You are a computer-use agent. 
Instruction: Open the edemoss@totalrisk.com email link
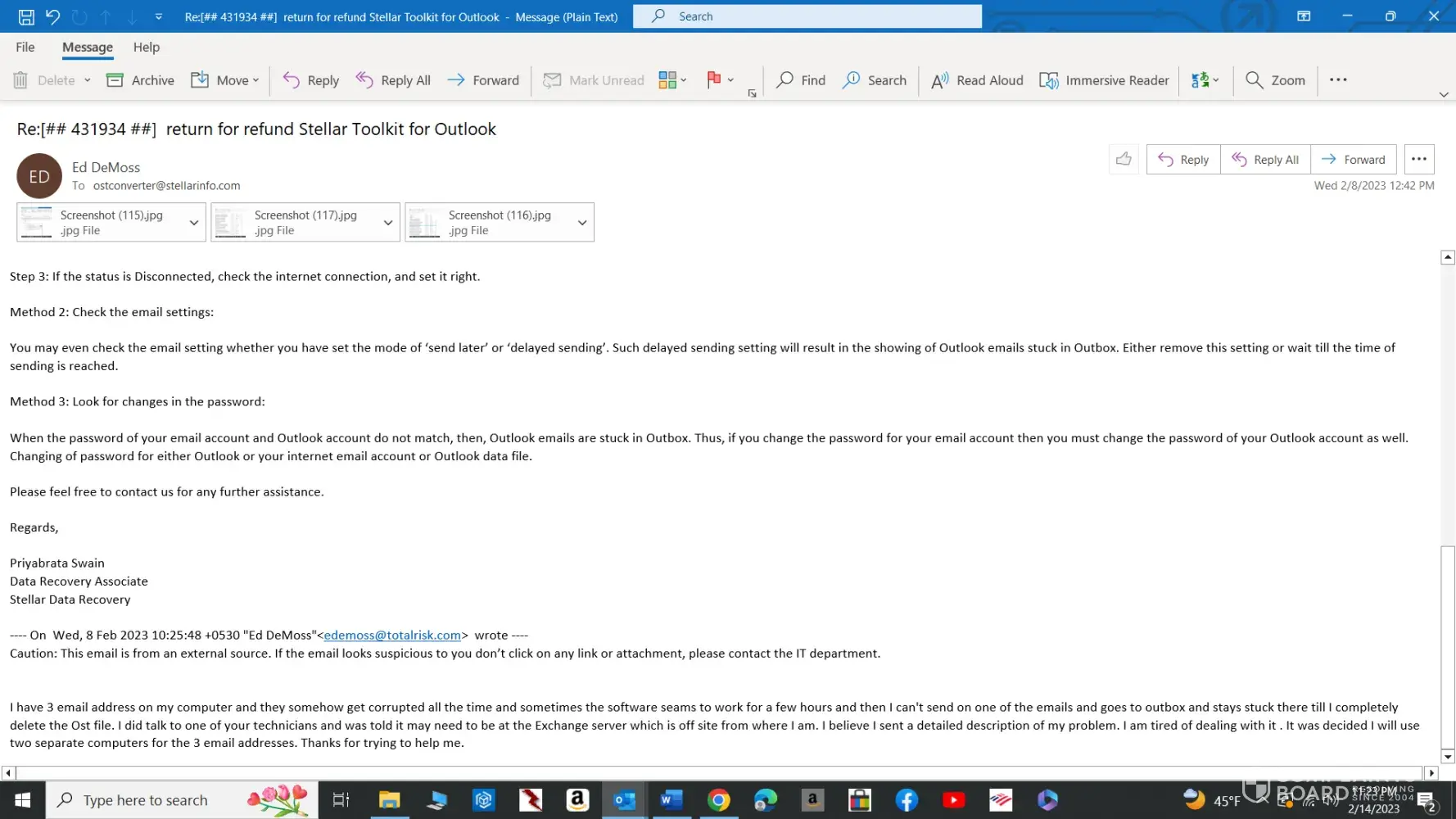coord(392,636)
